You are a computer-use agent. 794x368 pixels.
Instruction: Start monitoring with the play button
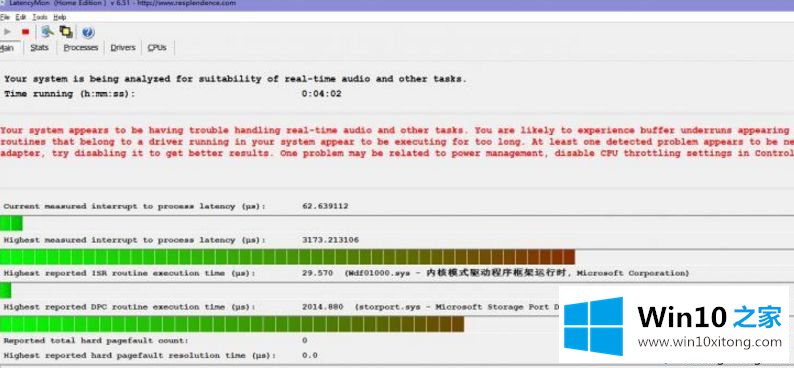tap(7, 32)
